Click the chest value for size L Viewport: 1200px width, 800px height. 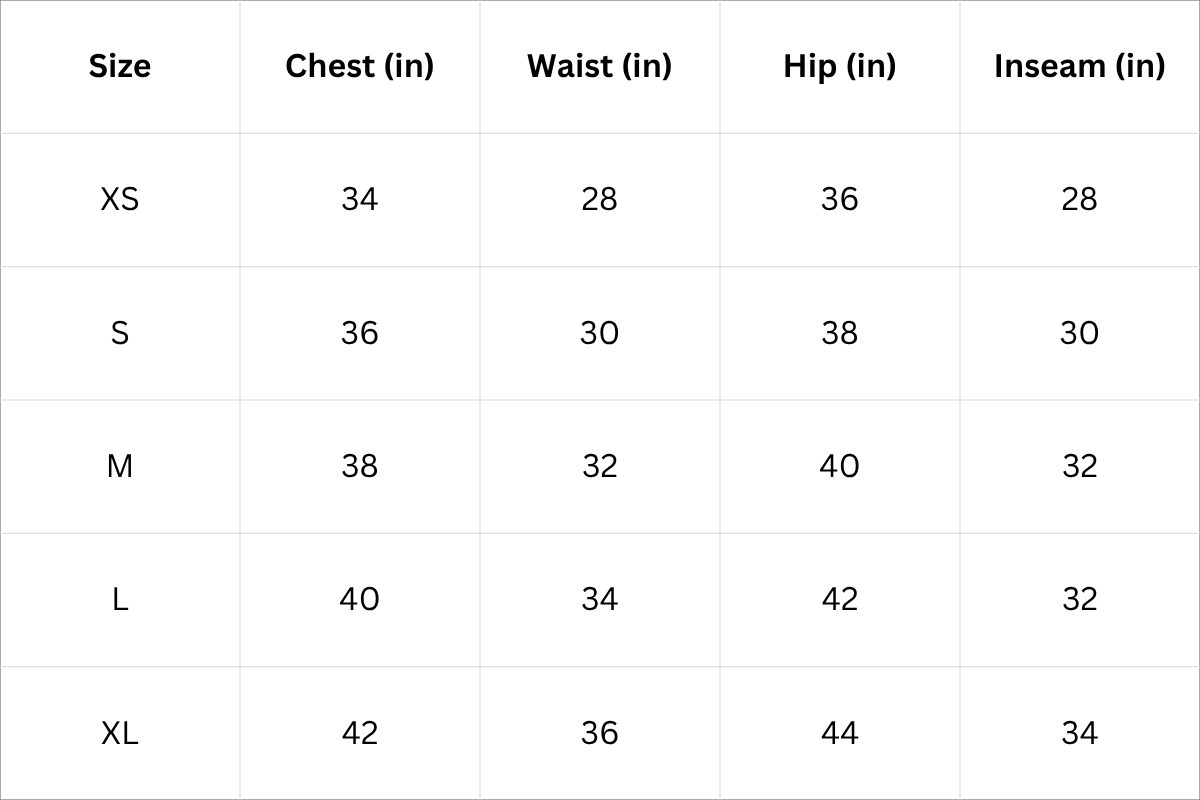coord(360,599)
